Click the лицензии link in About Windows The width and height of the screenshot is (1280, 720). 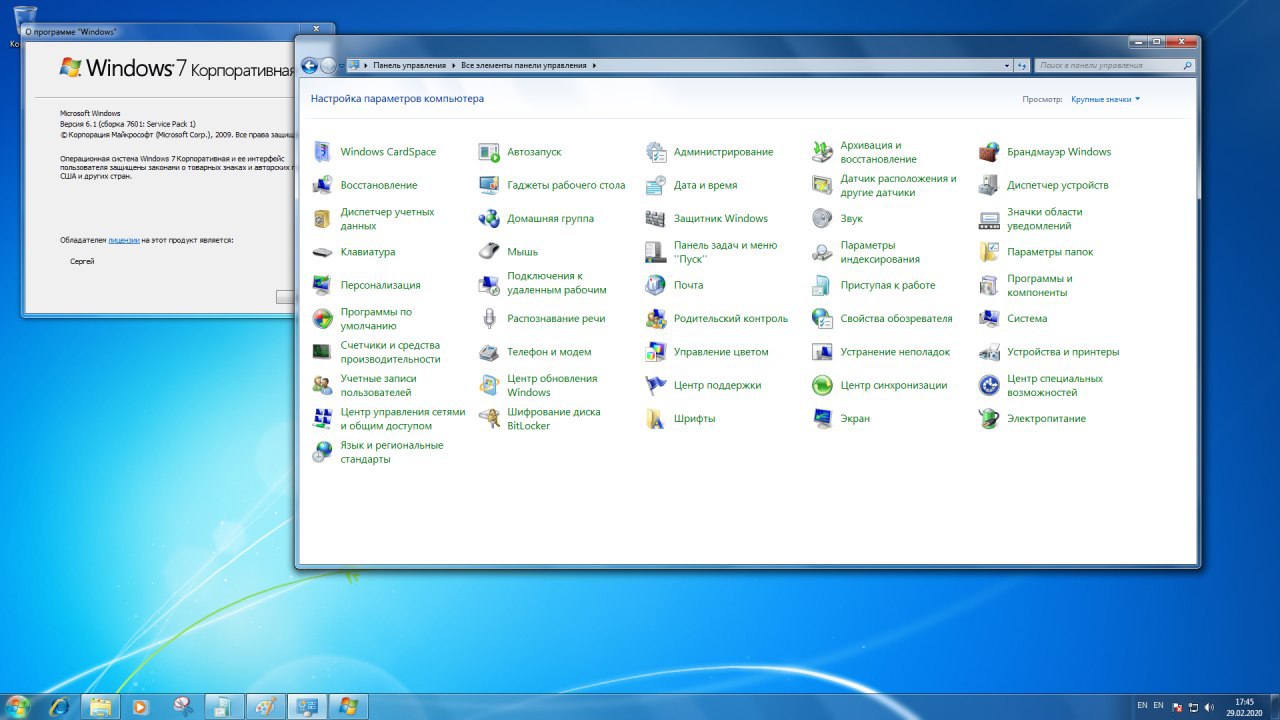(x=124, y=240)
